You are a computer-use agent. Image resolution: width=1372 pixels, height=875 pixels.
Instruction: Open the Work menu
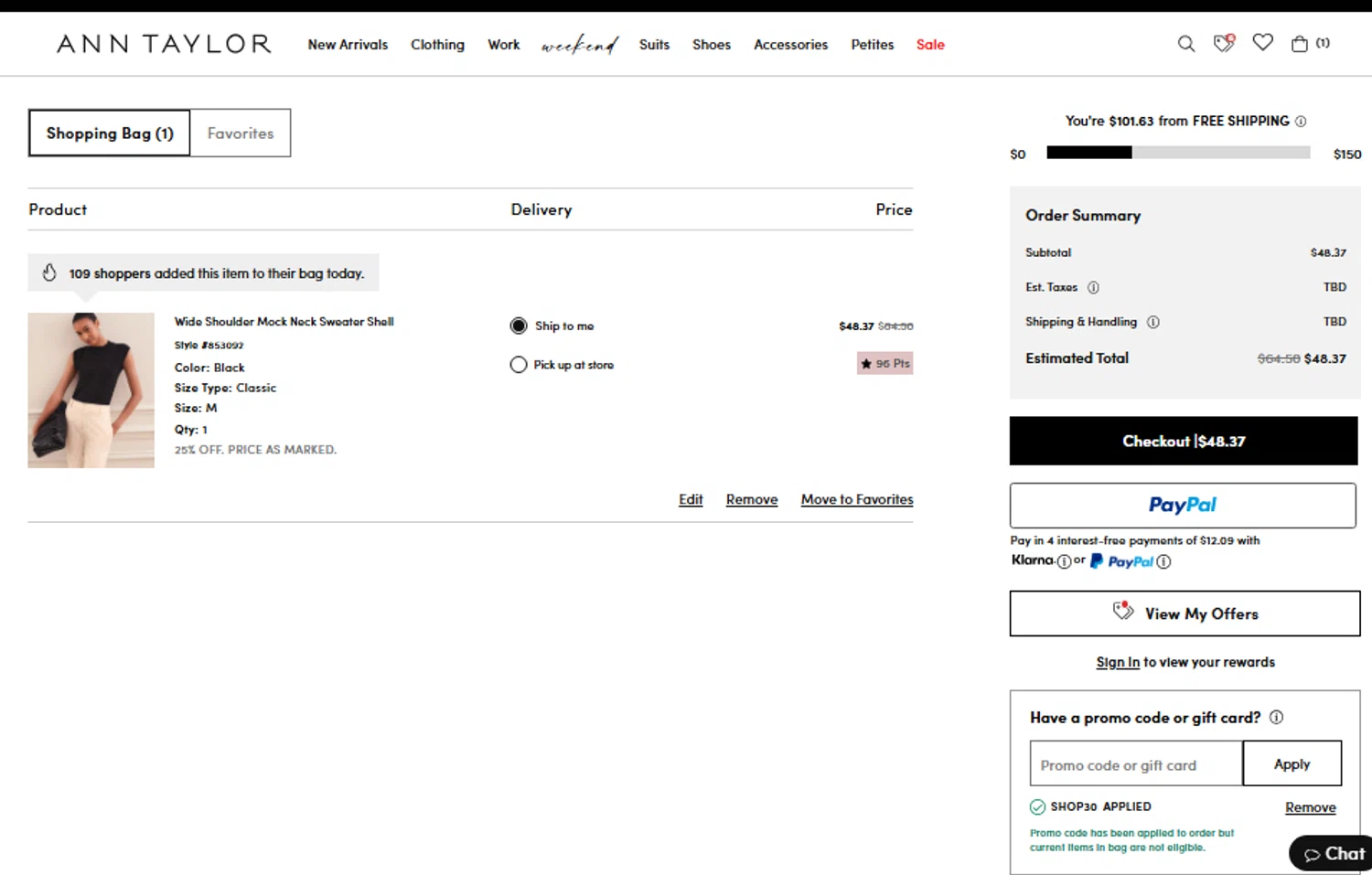click(x=503, y=45)
